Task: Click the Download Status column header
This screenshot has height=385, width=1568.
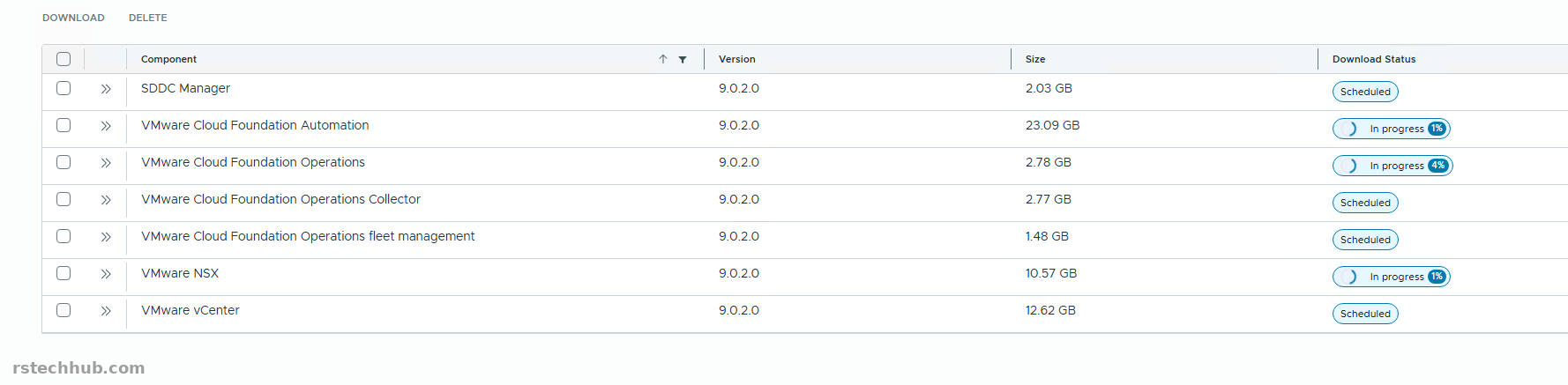Action: 1374,59
